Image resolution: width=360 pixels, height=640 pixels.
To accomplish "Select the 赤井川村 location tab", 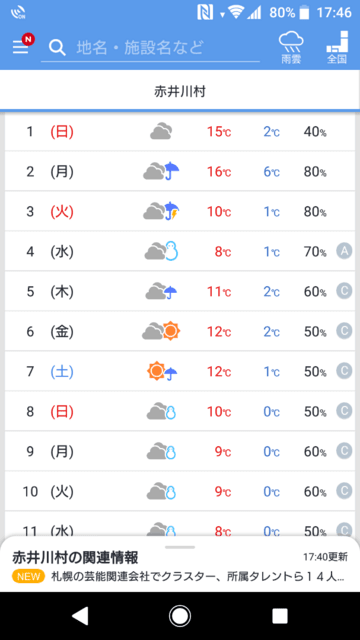I will tap(180, 91).
